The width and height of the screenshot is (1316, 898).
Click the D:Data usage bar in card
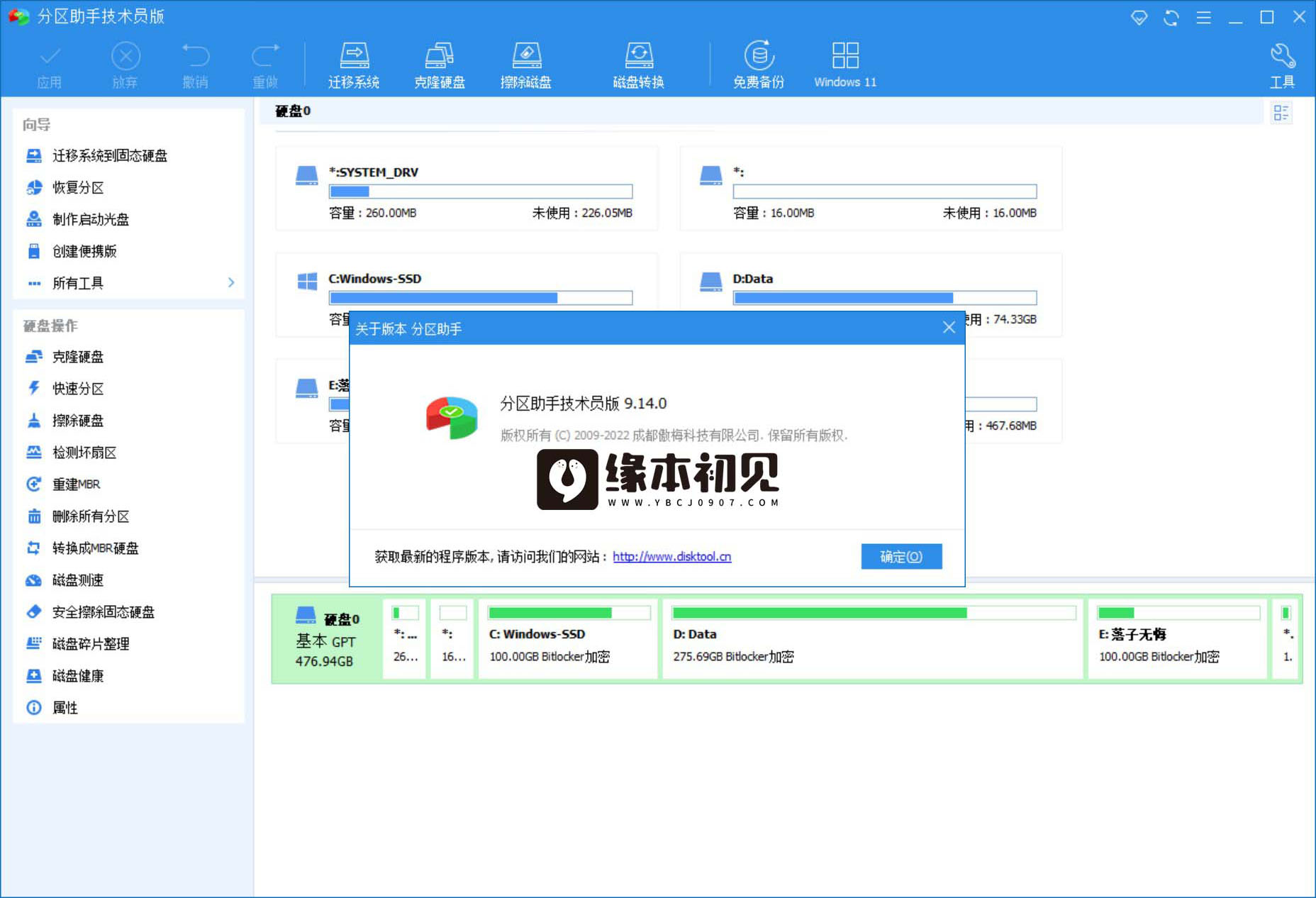coord(885,298)
